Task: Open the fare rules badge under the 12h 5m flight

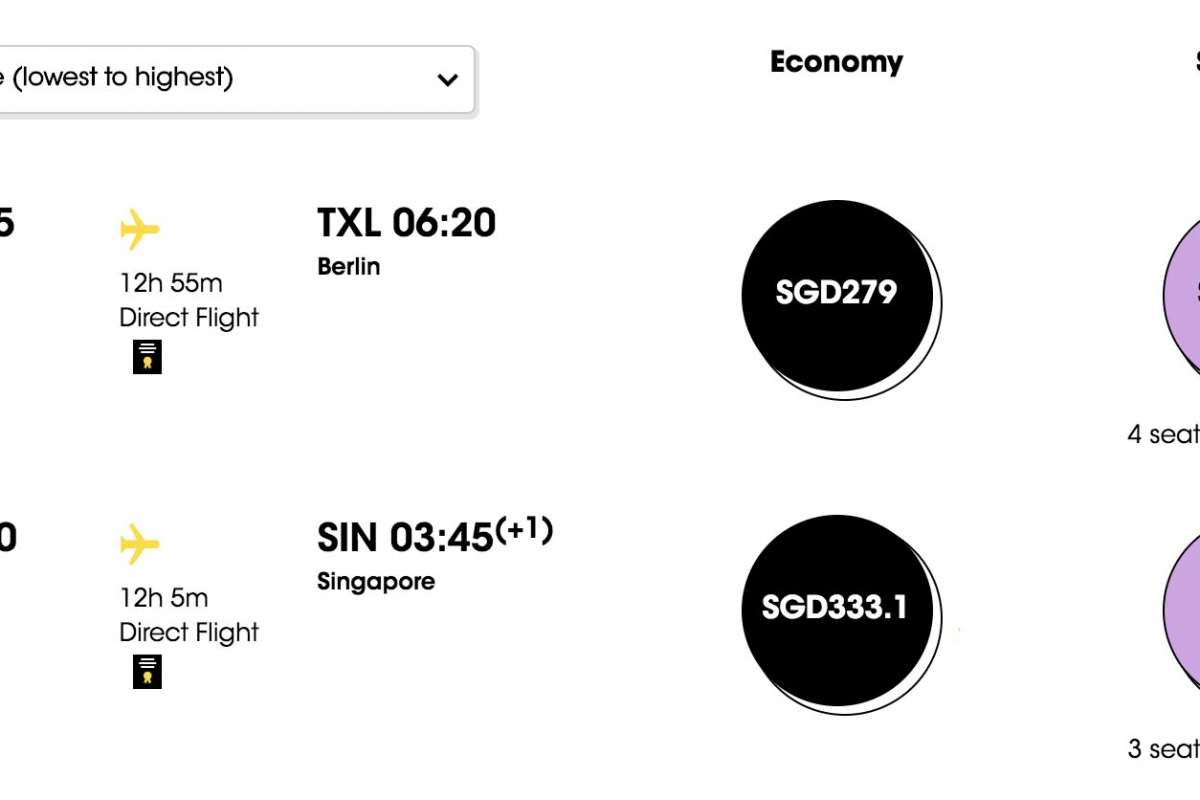Action: tap(147, 672)
